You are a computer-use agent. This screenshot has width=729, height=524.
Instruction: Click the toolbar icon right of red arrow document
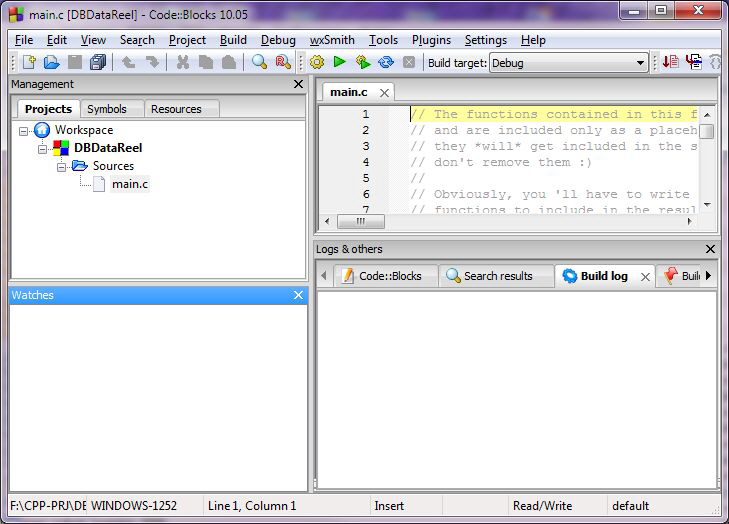tap(694, 62)
